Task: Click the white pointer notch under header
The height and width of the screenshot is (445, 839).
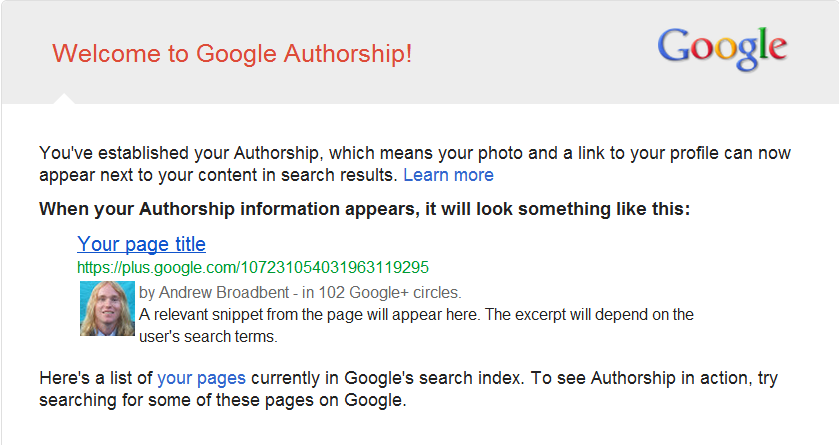Action: click(x=64, y=98)
